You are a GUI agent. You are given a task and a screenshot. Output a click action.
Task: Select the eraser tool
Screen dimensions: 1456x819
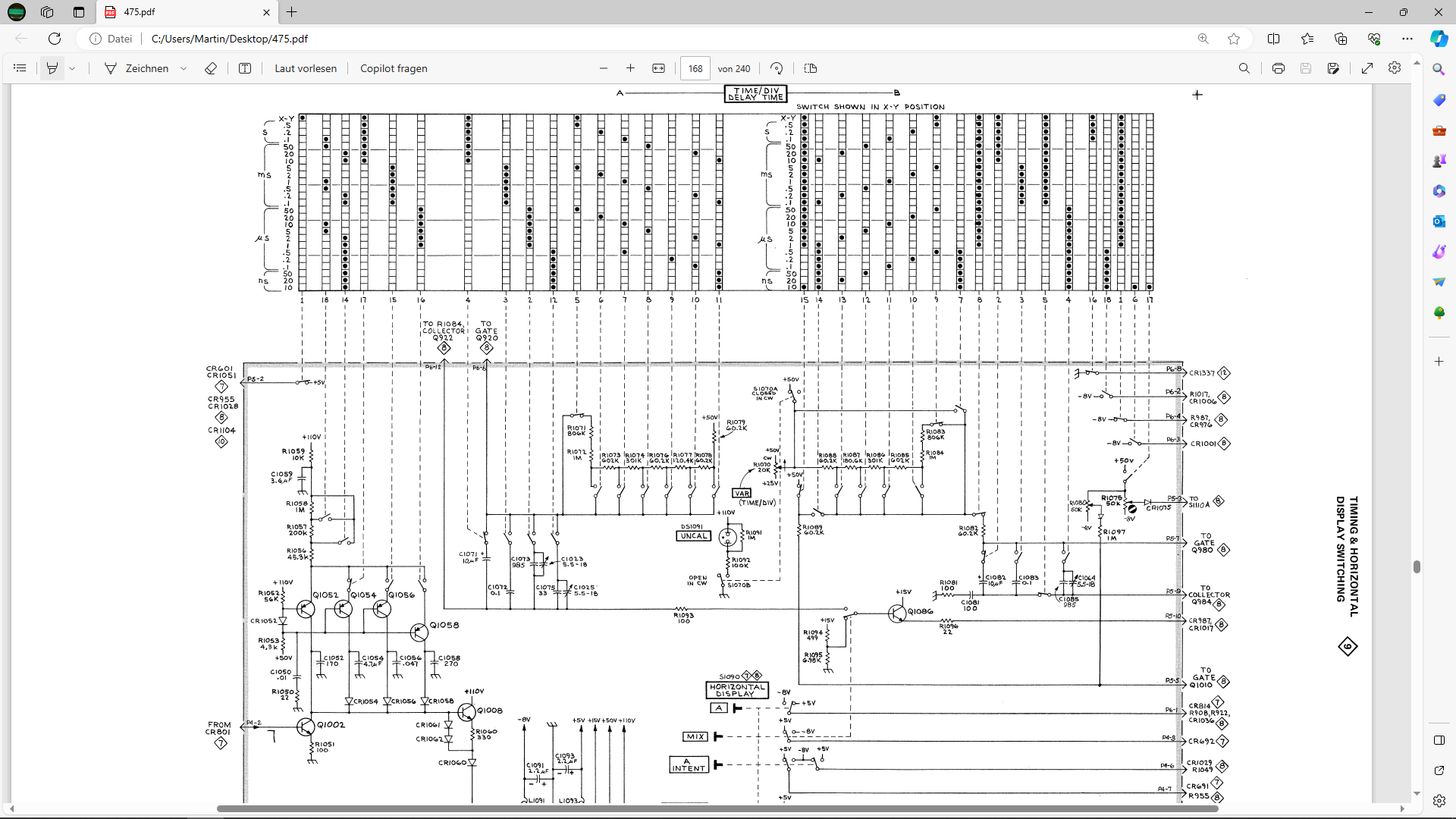tap(211, 68)
